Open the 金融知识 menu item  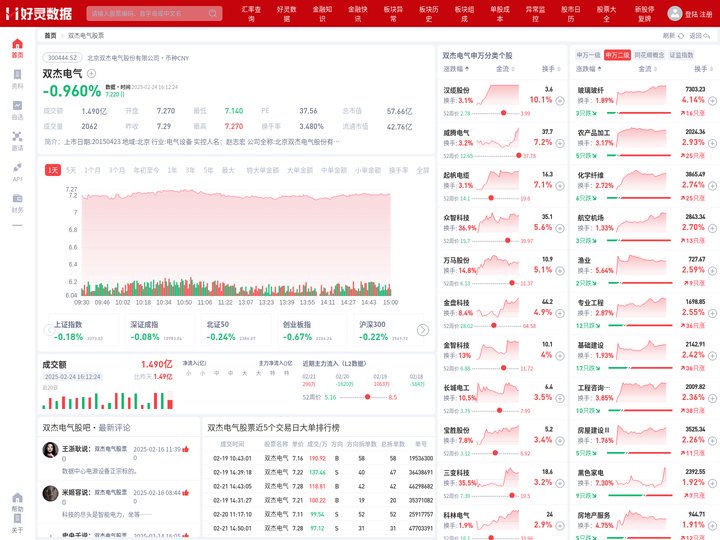pyautogui.click(x=322, y=14)
